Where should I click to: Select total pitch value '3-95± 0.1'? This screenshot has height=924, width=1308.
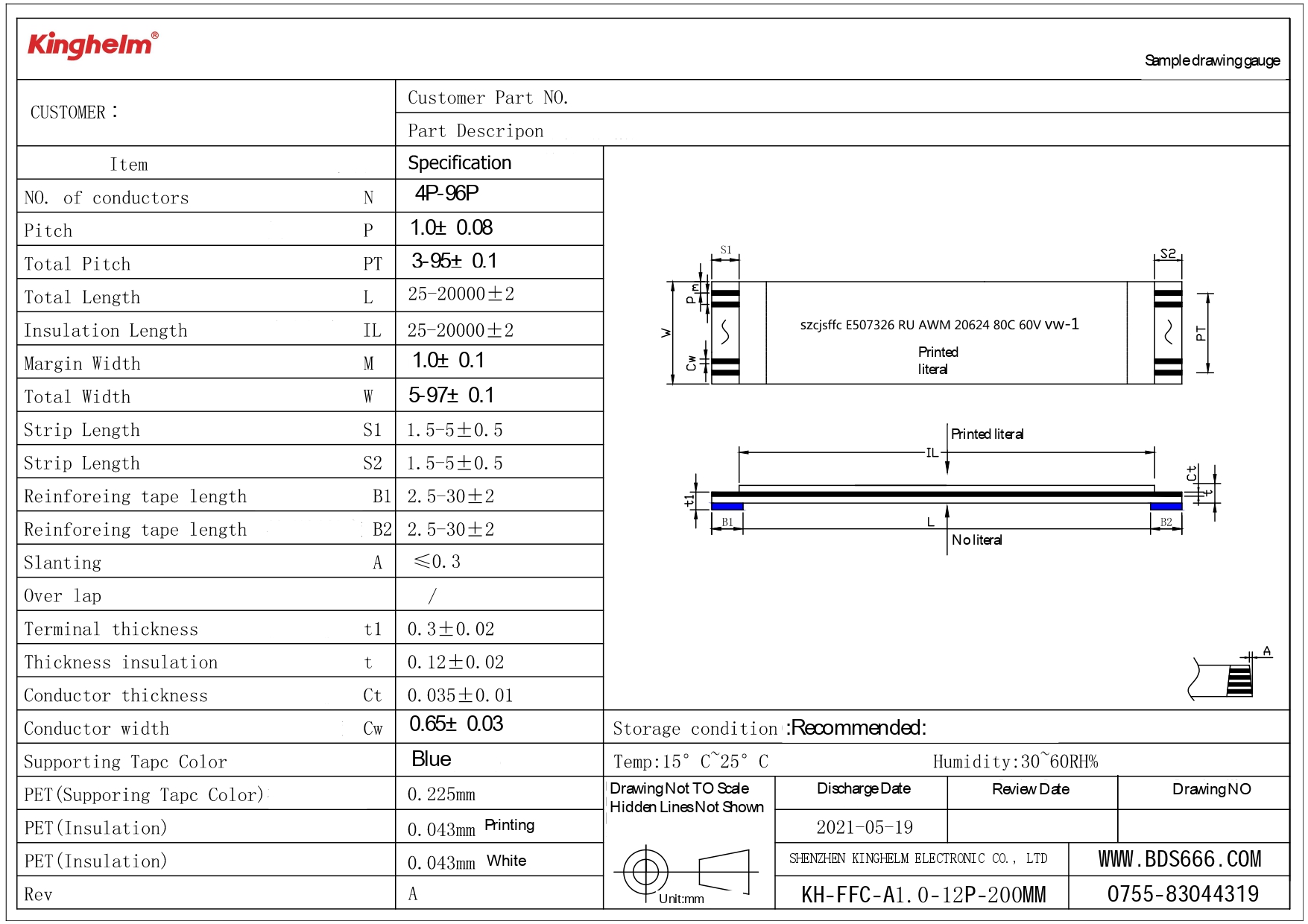[x=455, y=261]
